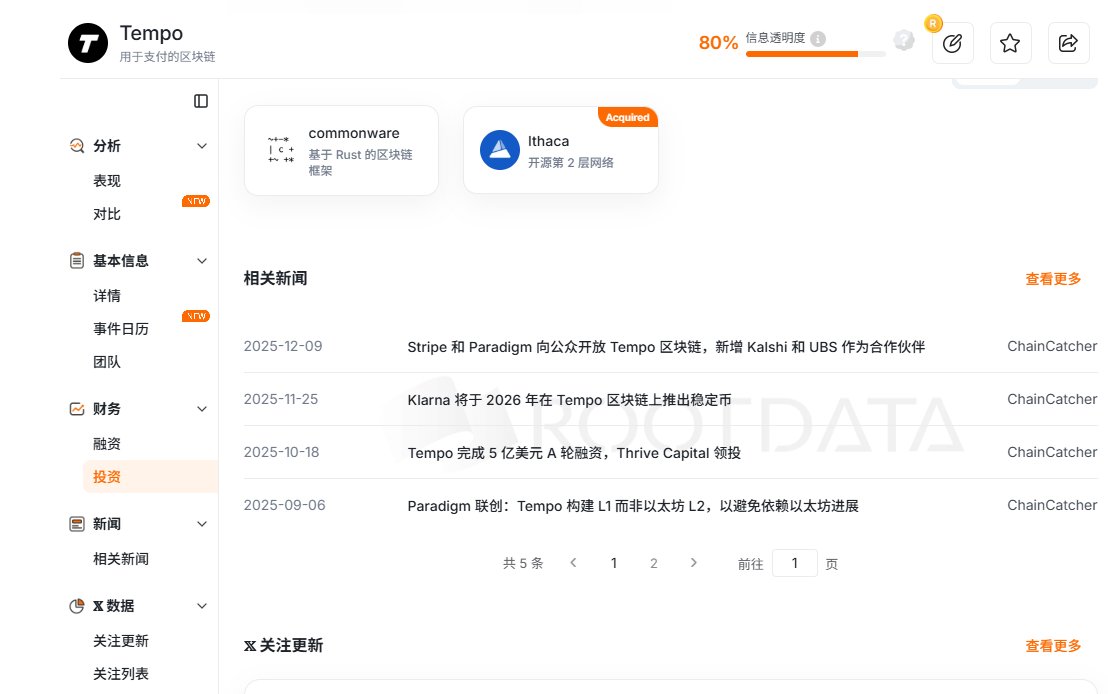Star this Tempo project as favorite
The image size is (1108, 694).
click(x=1010, y=43)
